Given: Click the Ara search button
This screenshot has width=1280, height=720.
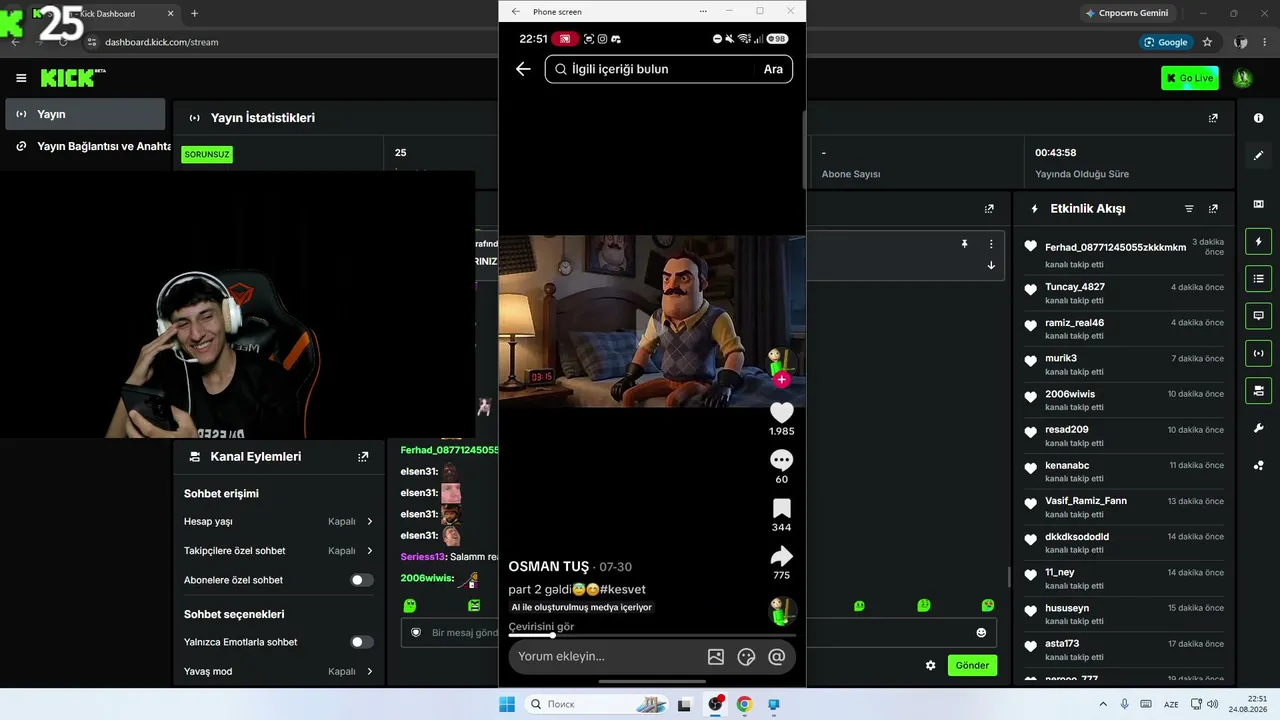Looking at the screenshot, I should click(x=773, y=69).
